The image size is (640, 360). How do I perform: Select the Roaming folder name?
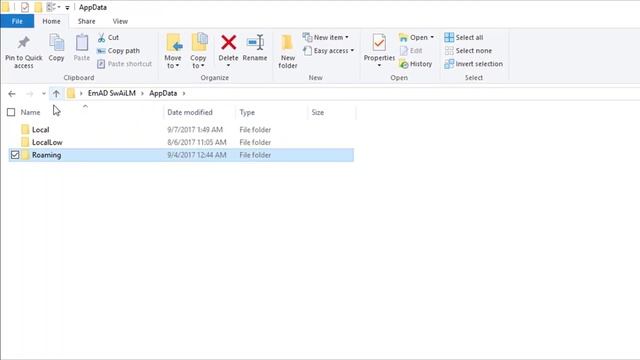[x=47, y=155]
